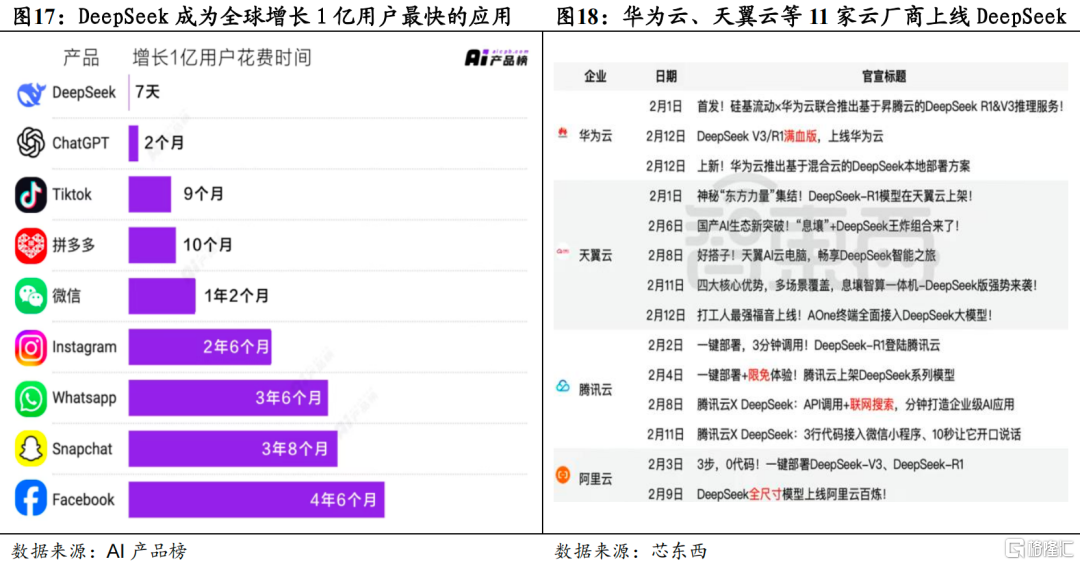This screenshot has width=1080, height=565.
Task: Click the Snapchat ghost logo icon
Action: tap(31, 449)
